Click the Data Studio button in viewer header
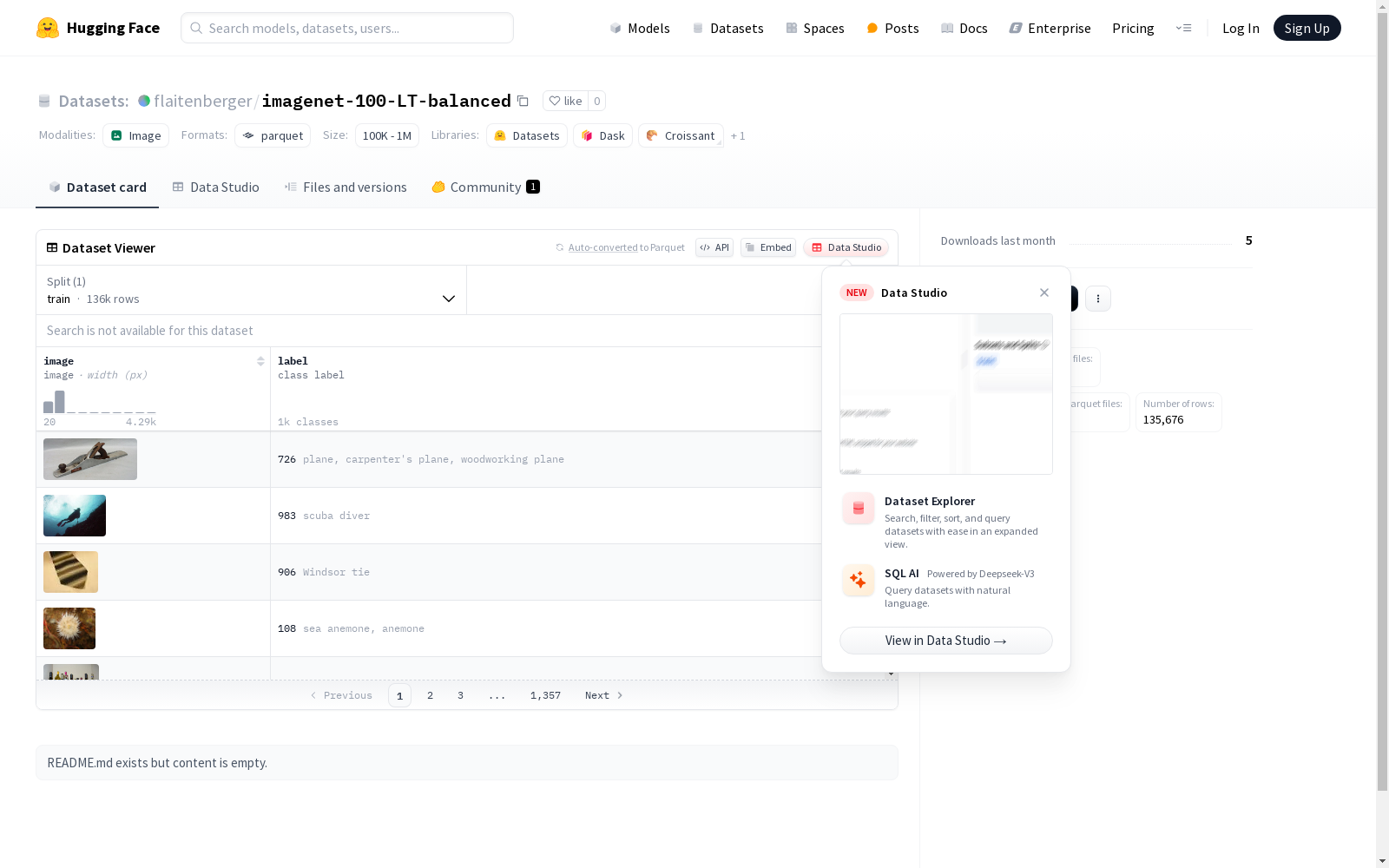This screenshot has height=868, width=1389. (x=846, y=247)
